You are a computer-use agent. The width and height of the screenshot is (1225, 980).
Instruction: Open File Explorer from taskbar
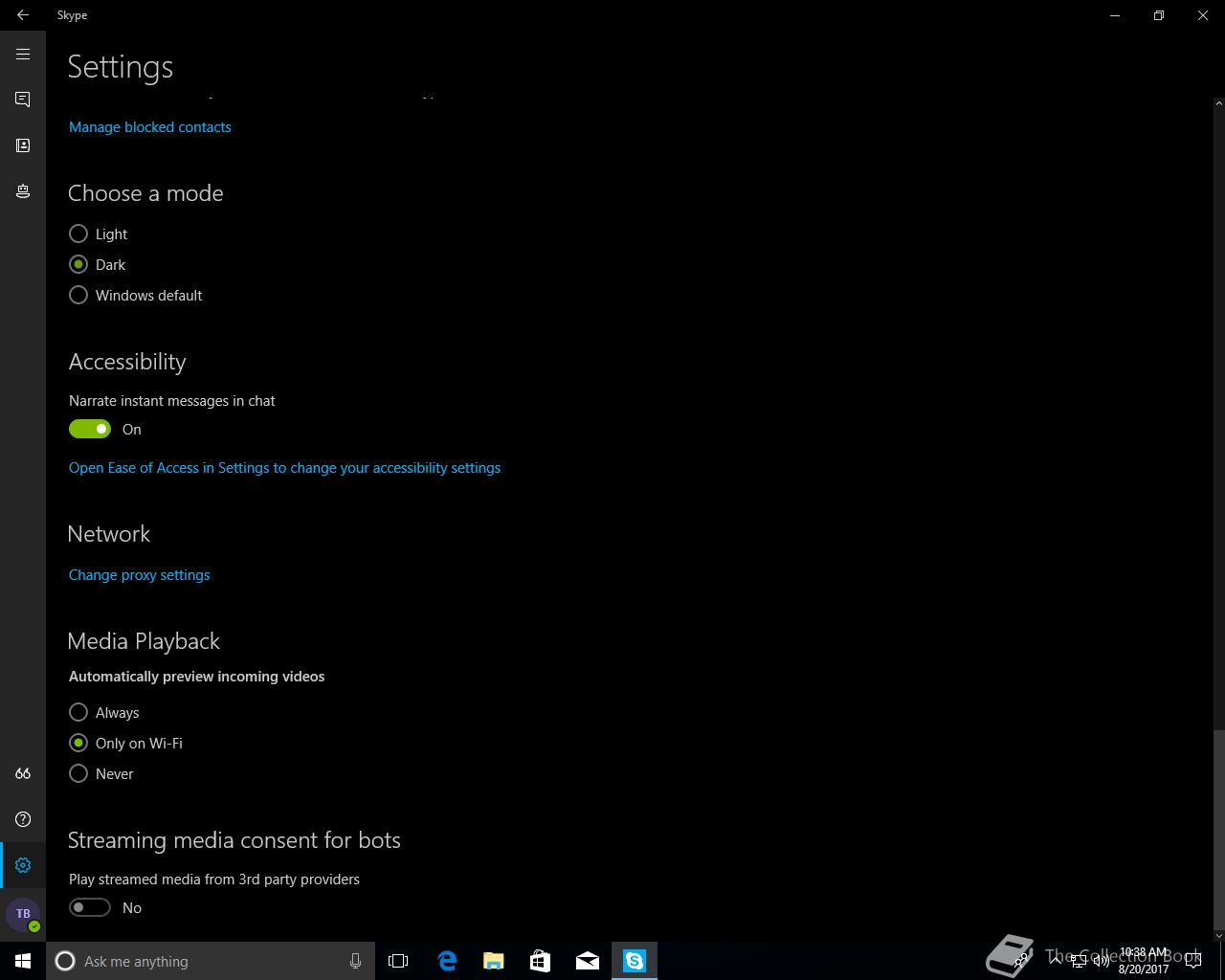(494, 961)
